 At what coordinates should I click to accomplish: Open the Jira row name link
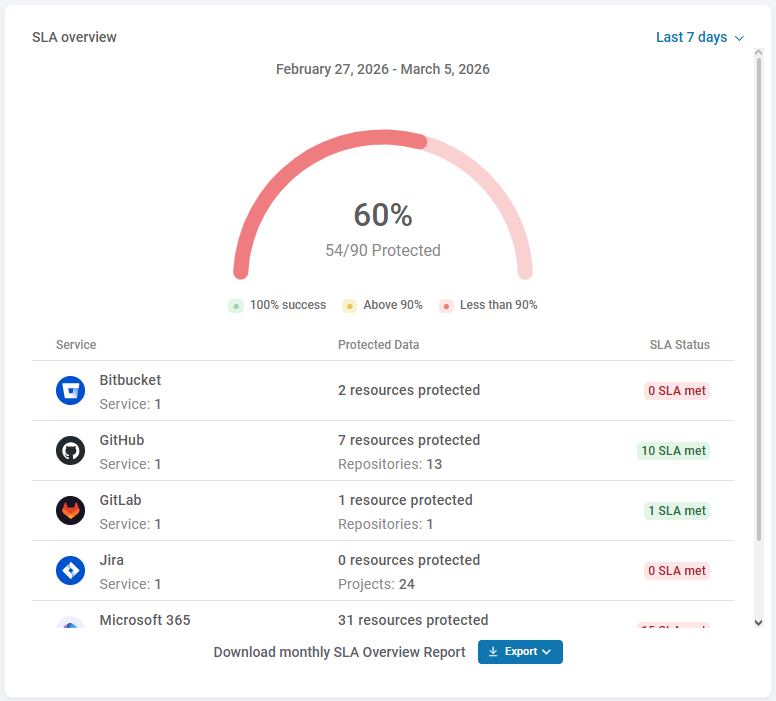[112, 561]
